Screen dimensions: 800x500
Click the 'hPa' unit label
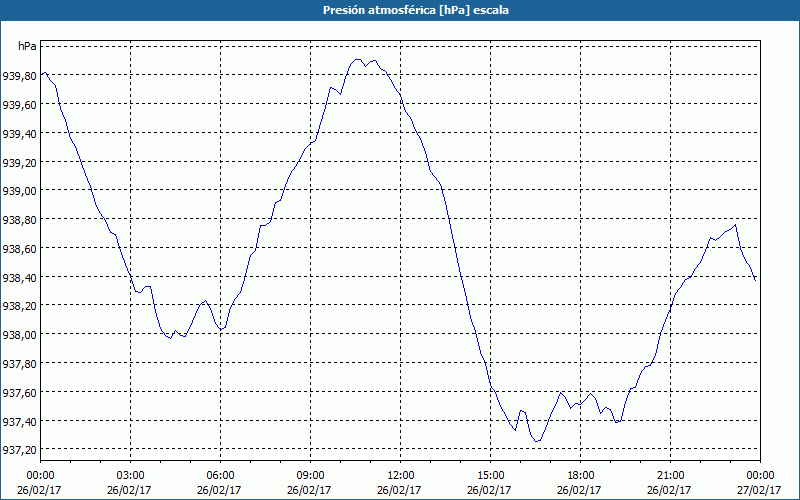click(27, 46)
